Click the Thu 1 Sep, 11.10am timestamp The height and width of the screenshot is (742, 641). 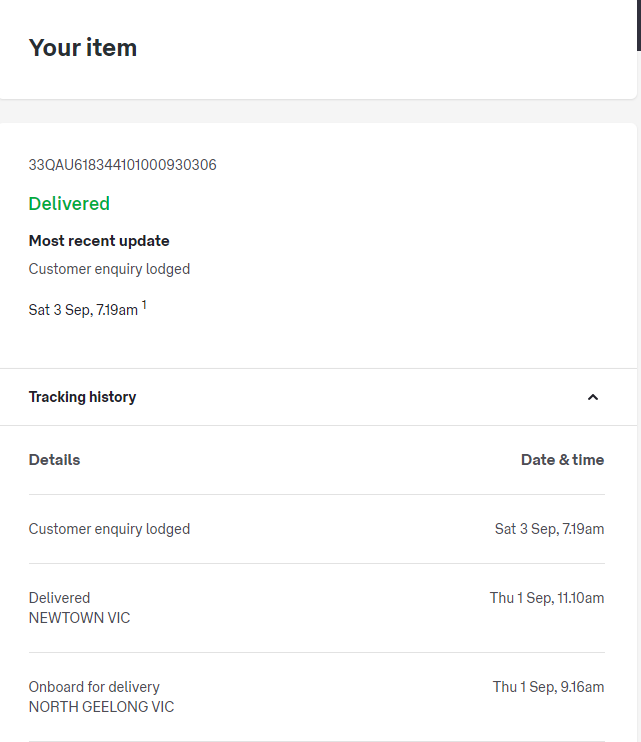coord(547,598)
